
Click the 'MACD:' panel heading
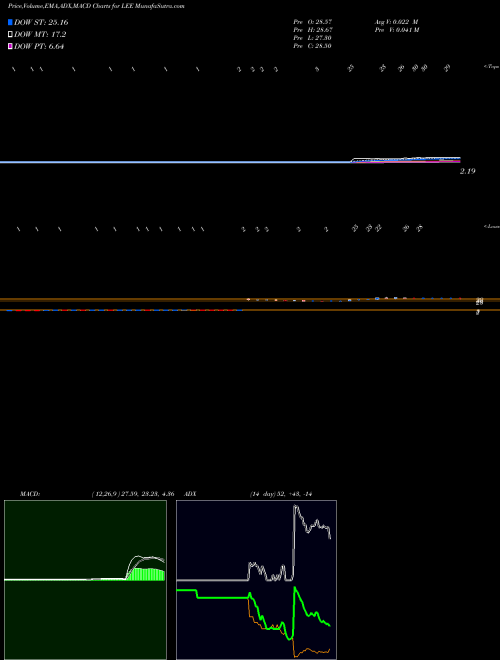tap(30, 494)
